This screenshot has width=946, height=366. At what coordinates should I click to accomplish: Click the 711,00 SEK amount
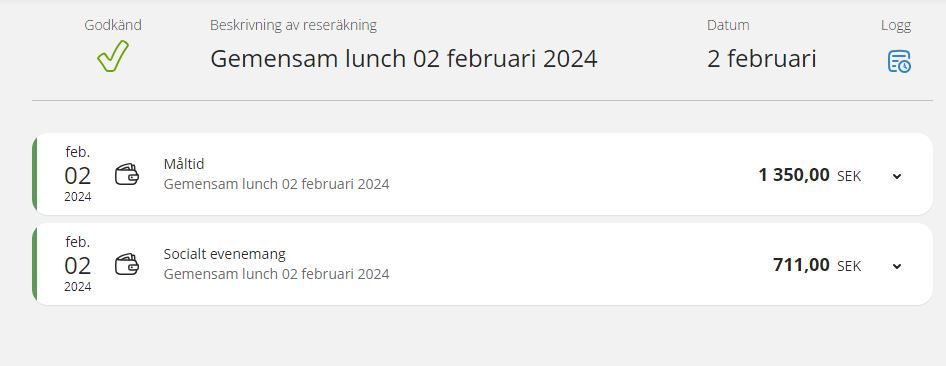[817, 265]
